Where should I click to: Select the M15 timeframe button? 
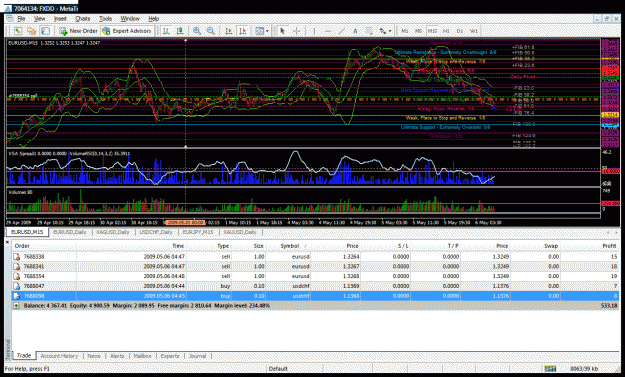click(432, 31)
